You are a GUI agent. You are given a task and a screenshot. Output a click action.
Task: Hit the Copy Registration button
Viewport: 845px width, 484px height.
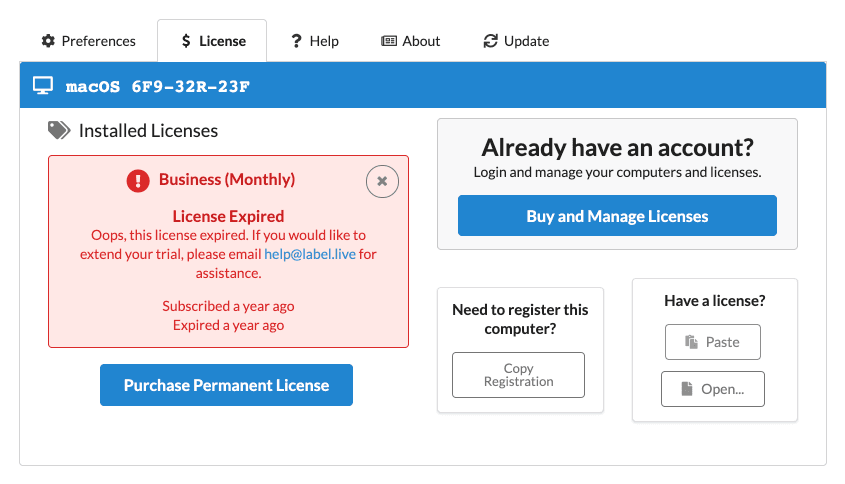(518, 375)
